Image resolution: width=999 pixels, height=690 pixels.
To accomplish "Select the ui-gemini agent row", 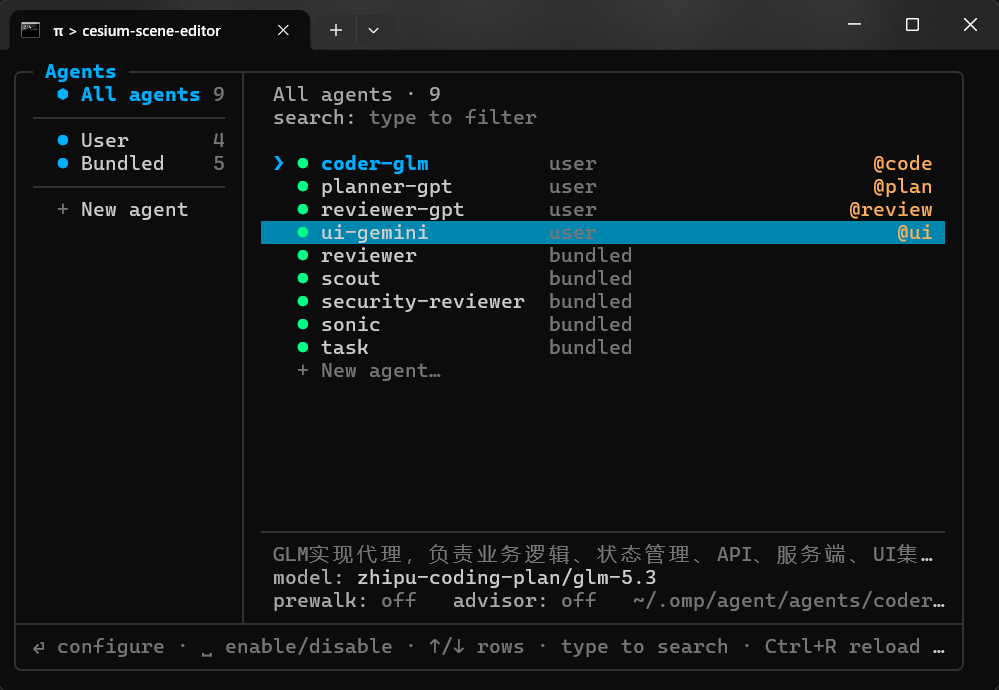I will [603, 233].
